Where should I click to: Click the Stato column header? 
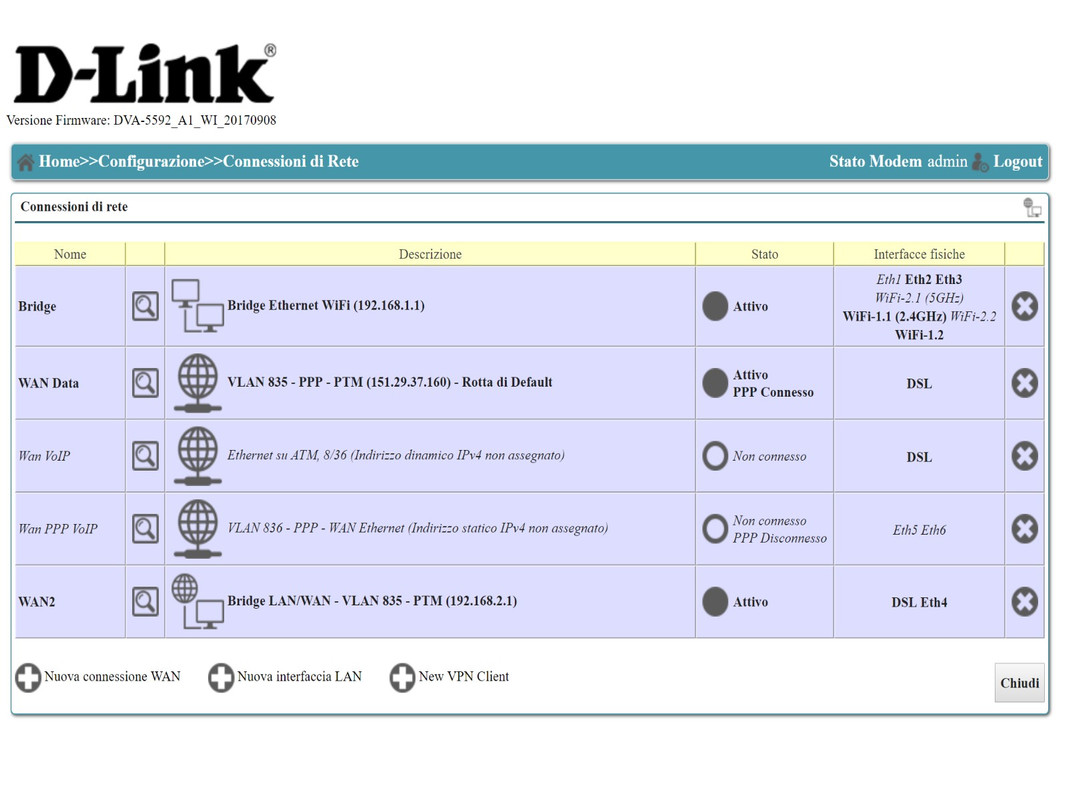764,254
